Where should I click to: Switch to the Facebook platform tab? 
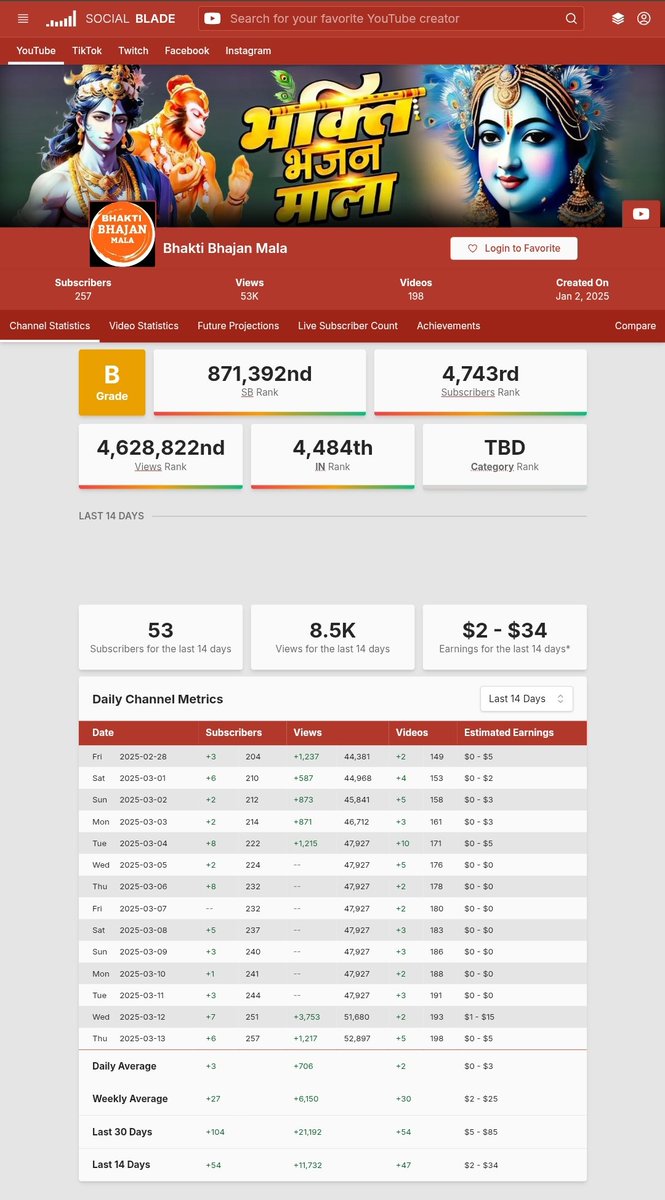point(187,50)
